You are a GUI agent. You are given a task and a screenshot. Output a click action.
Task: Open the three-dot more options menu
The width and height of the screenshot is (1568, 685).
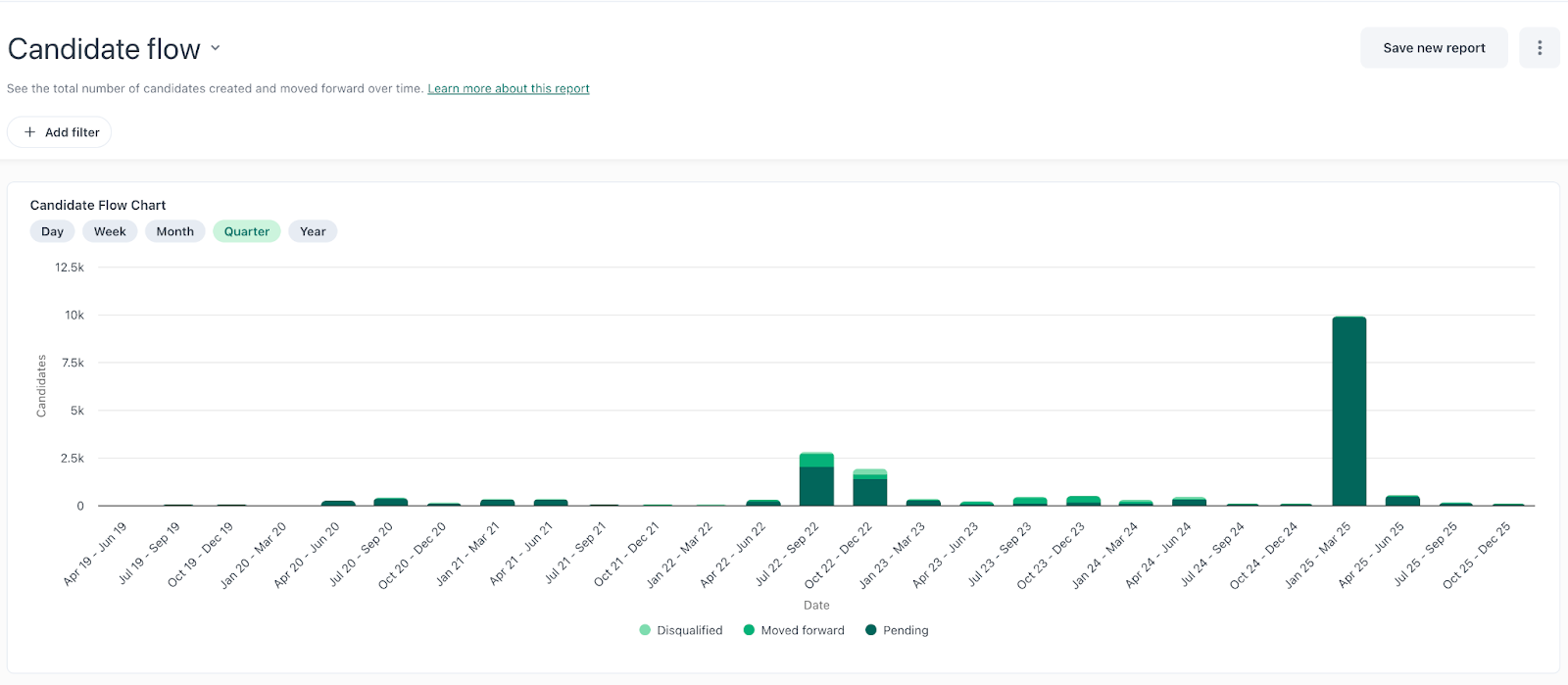pyautogui.click(x=1539, y=48)
